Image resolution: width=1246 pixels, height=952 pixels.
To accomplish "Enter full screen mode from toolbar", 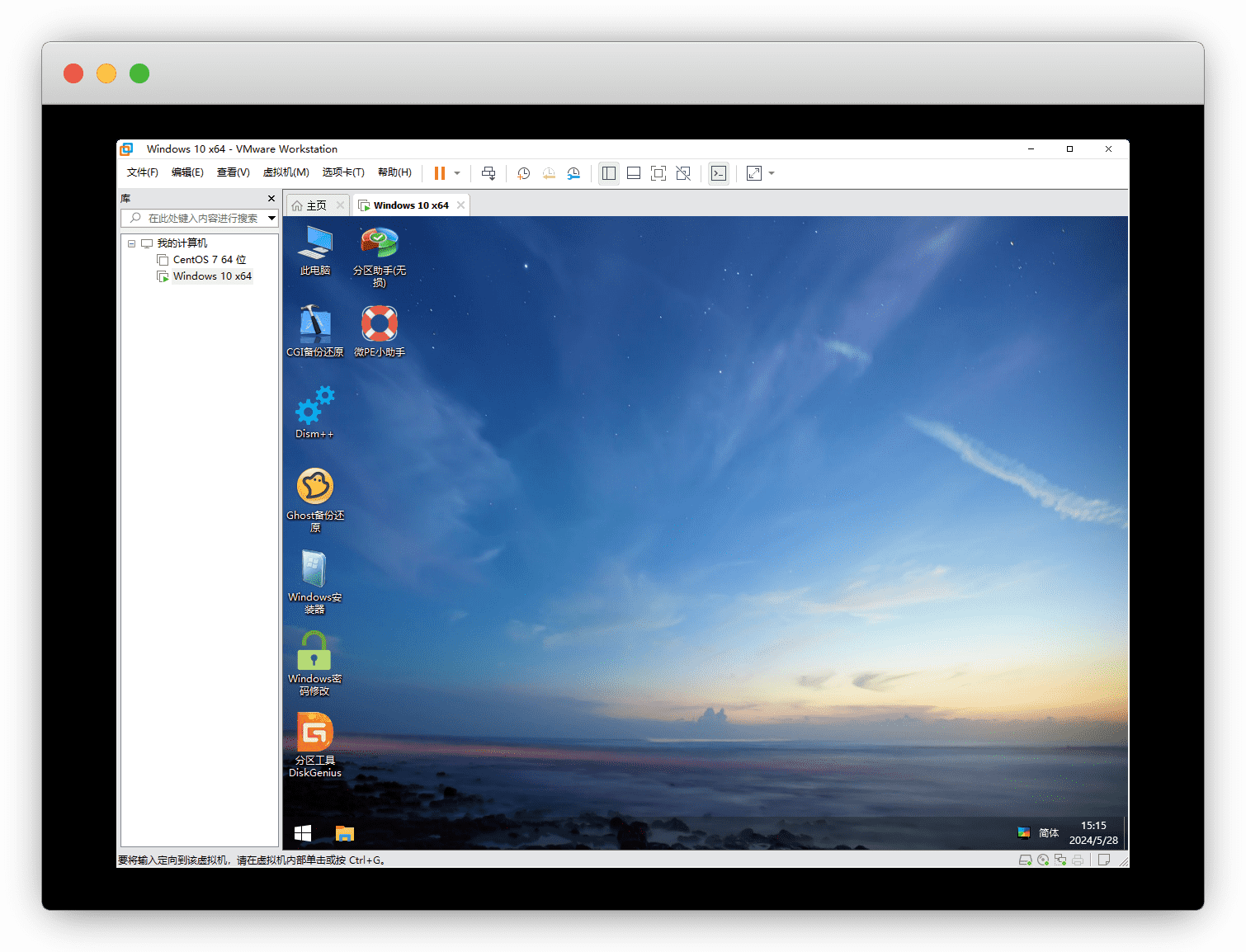I will (658, 173).
